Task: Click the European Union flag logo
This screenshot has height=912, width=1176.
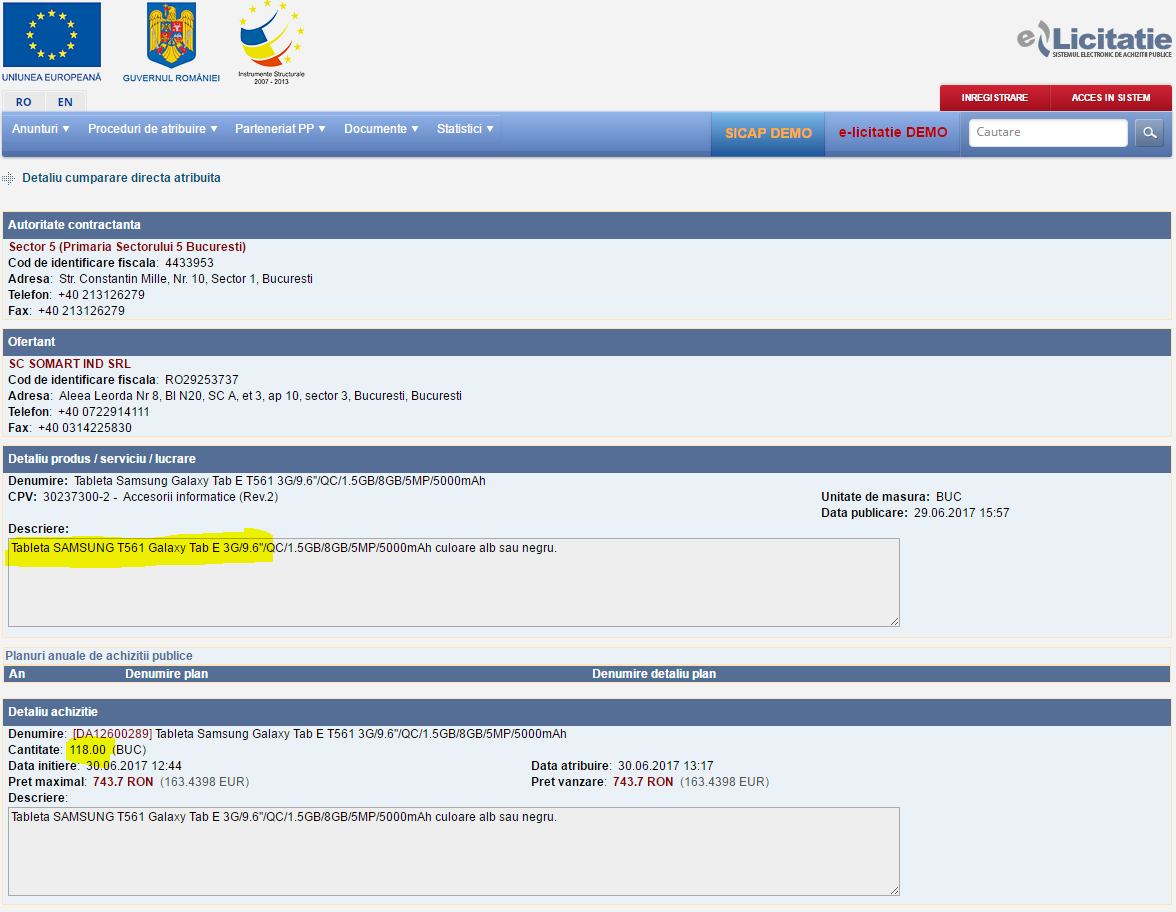Action: tap(52, 35)
